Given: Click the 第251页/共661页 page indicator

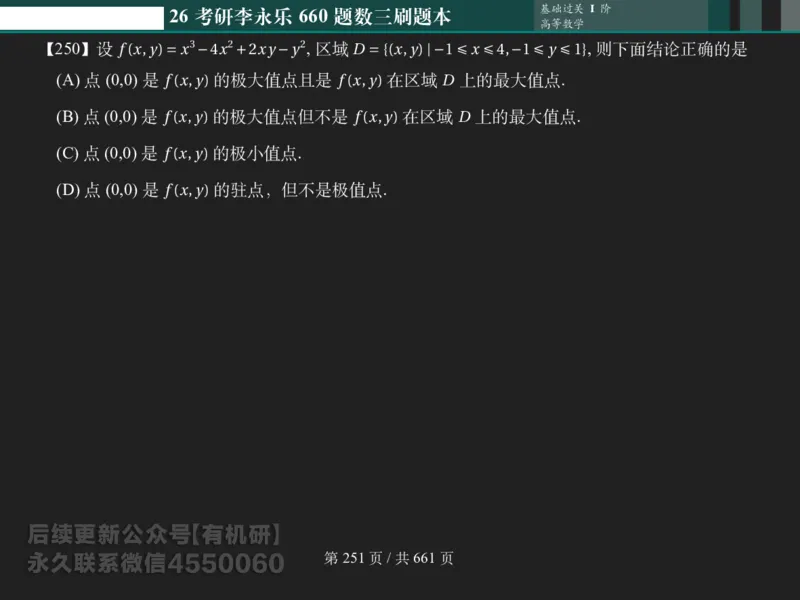Looking at the screenshot, I should click(x=389, y=559).
